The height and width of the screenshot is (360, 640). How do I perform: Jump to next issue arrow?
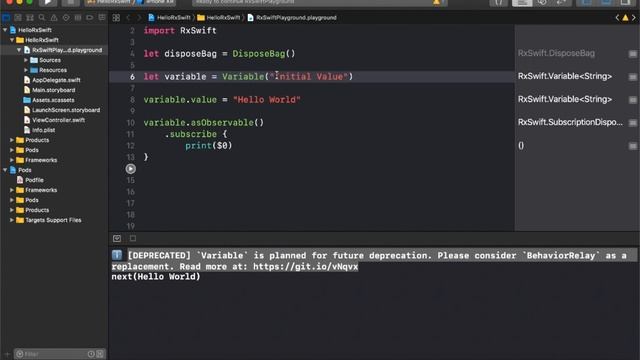[x=634, y=18]
